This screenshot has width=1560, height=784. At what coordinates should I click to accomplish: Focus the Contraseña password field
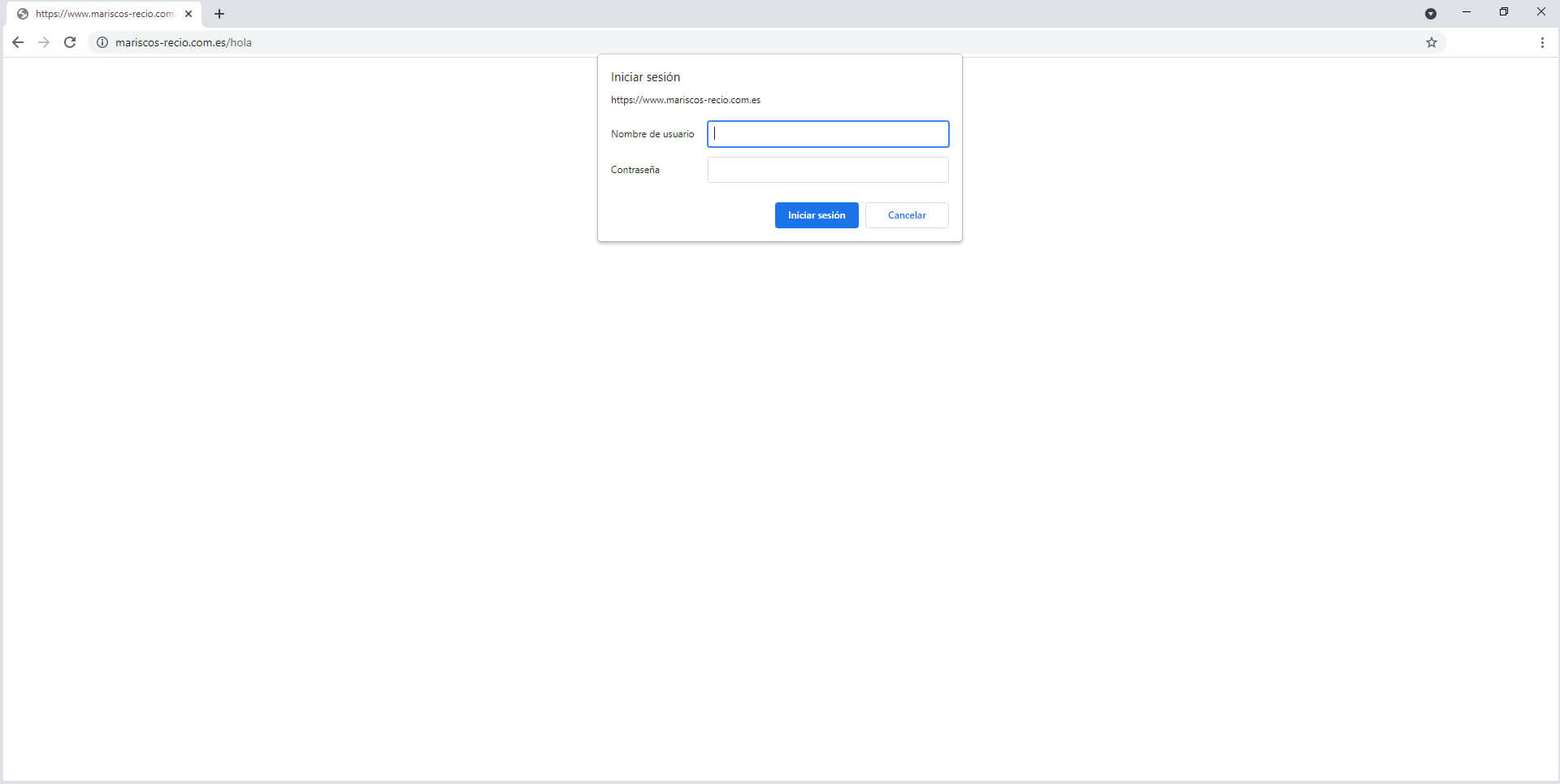[x=828, y=170]
